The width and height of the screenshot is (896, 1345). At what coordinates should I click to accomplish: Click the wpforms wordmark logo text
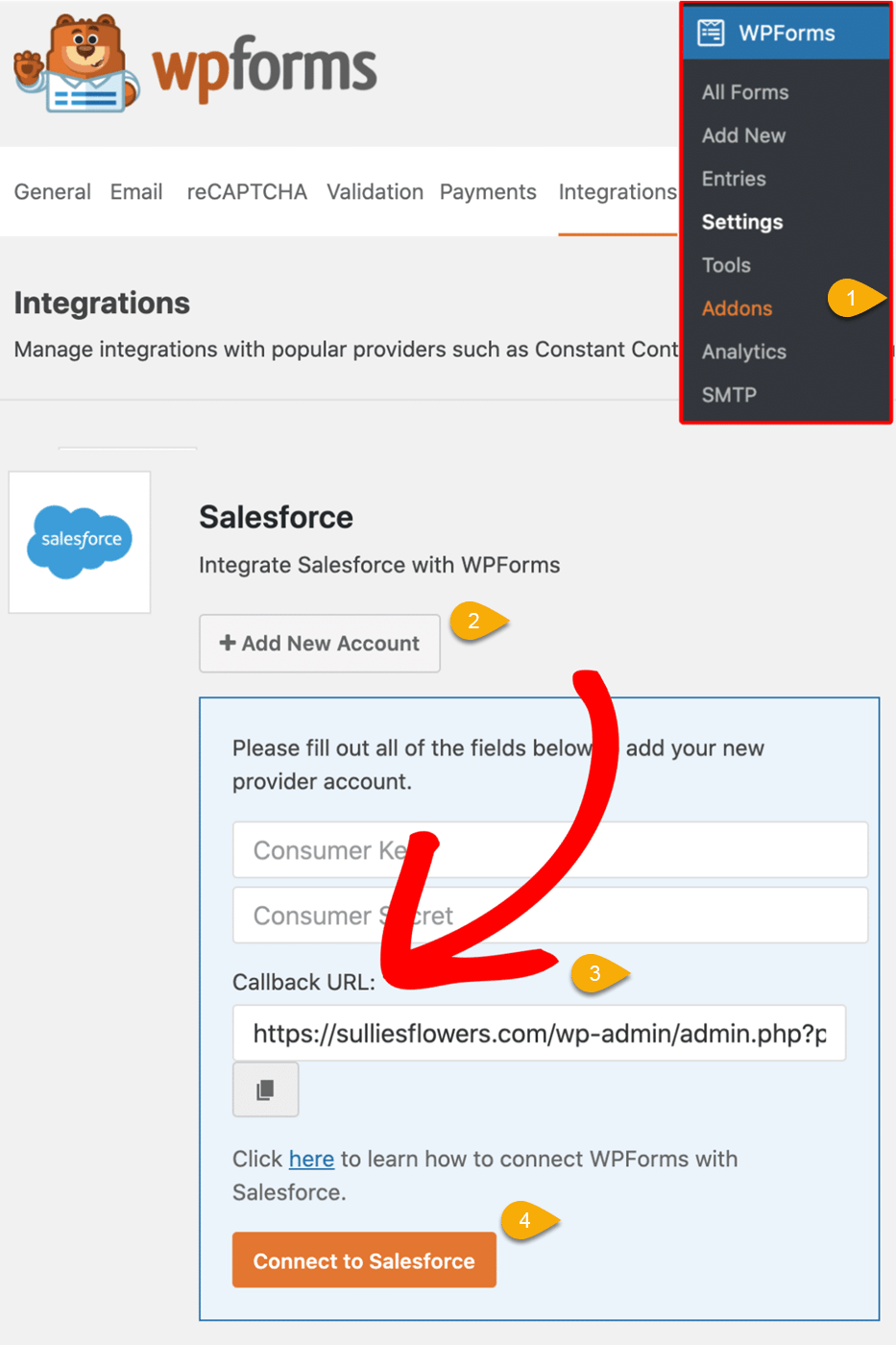pyautogui.click(x=265, y=67)
